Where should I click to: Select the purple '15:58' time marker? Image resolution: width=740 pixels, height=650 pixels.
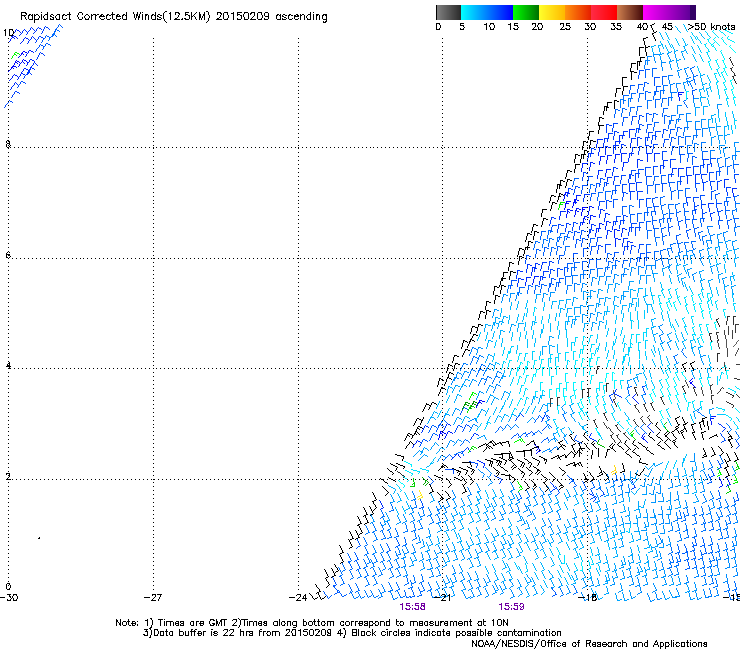[412, 607]
